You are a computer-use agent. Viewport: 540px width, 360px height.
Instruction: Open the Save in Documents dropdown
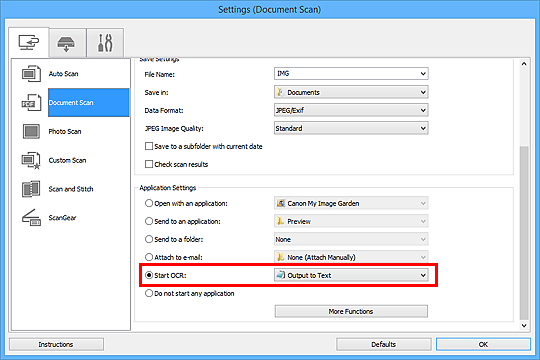351,92
